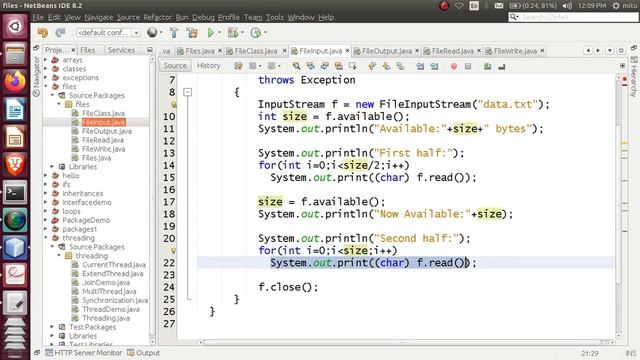Switch editor to History view

tap(208, 66)
